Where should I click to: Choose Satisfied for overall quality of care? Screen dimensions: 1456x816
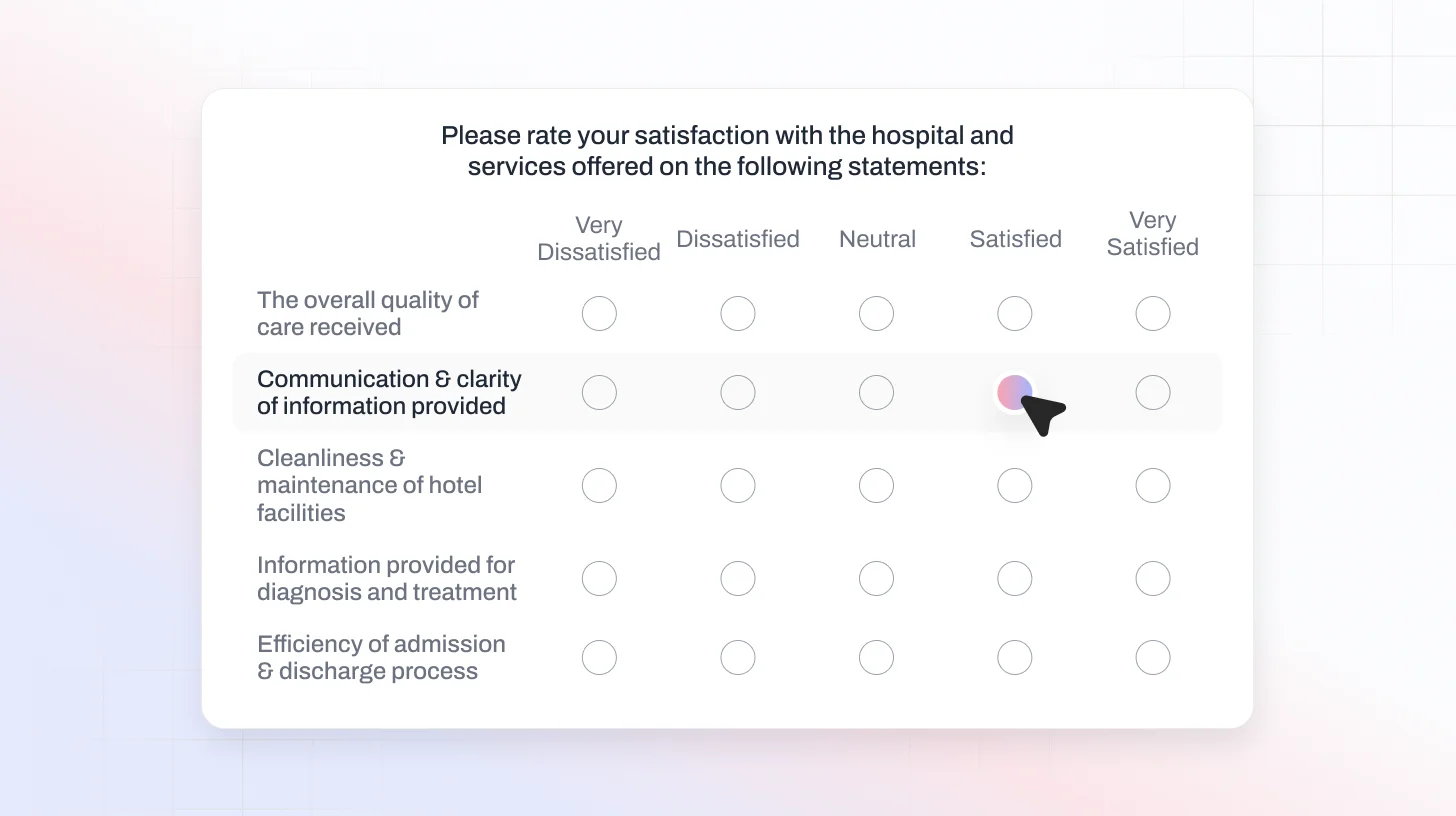click(1014, 314)
